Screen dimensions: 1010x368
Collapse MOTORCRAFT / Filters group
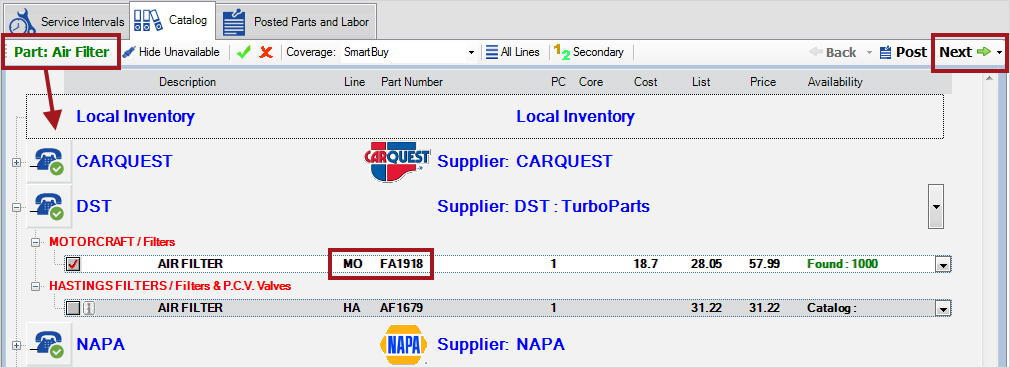click(x=36, y=242)
